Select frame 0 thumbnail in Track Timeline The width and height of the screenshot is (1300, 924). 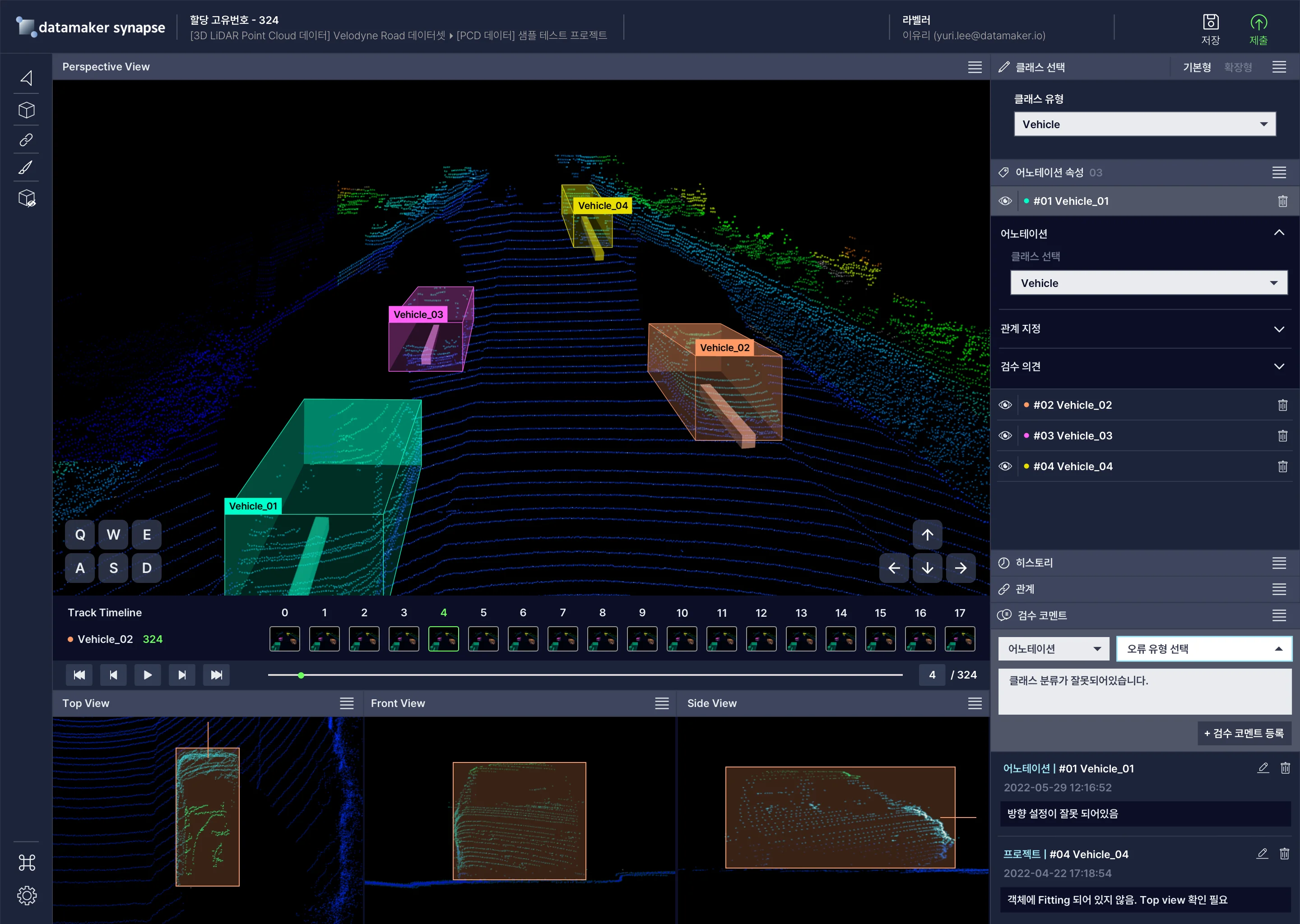coord(284,639)
